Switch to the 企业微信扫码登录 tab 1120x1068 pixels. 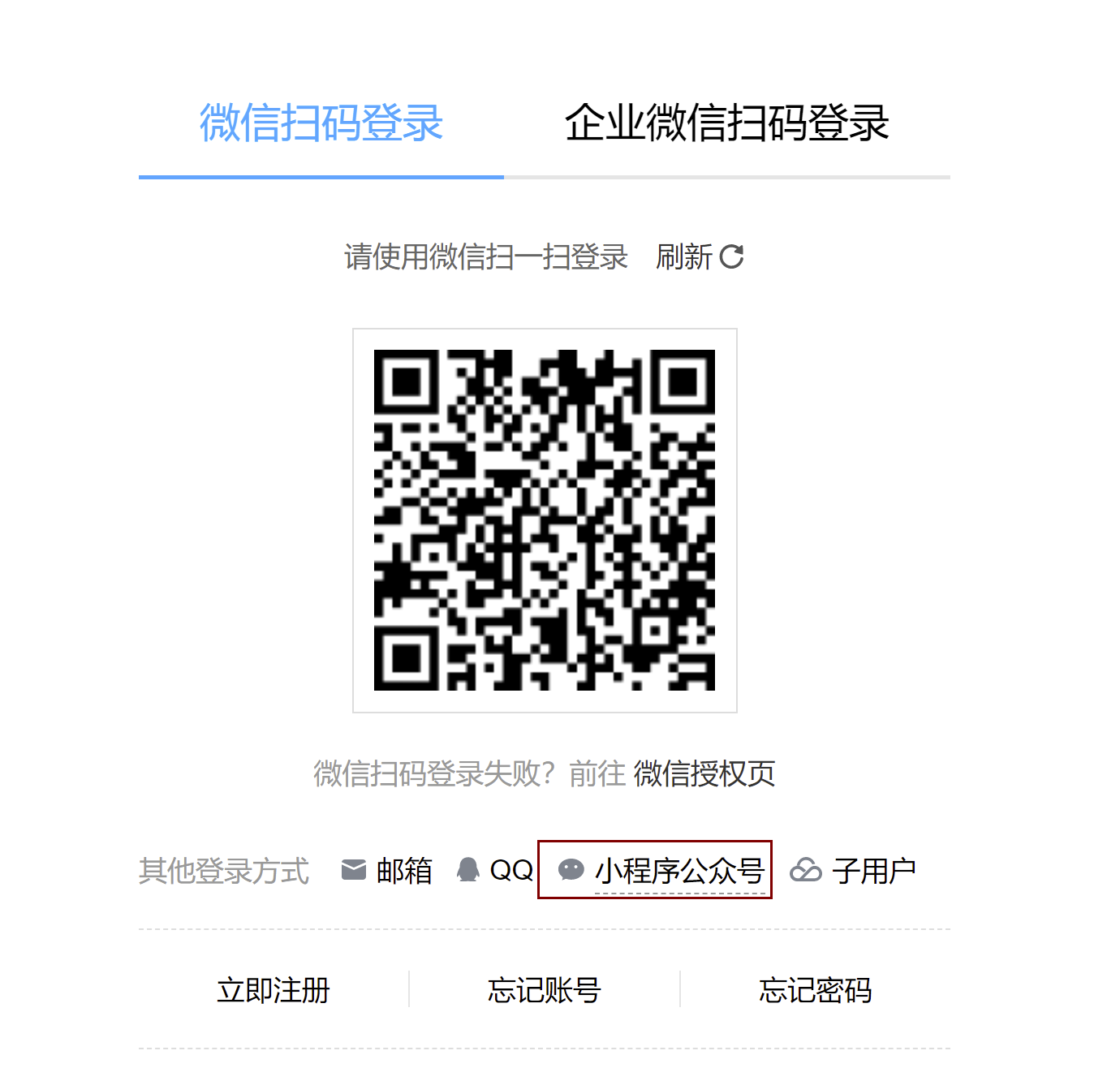click(x=727, y=123)
